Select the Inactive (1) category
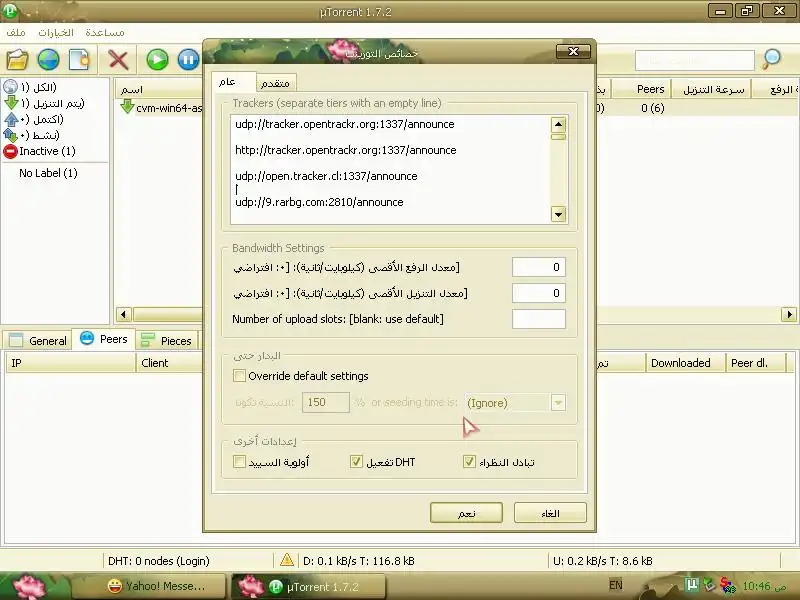This screenshot has width=800, height=600. (39, 151)
